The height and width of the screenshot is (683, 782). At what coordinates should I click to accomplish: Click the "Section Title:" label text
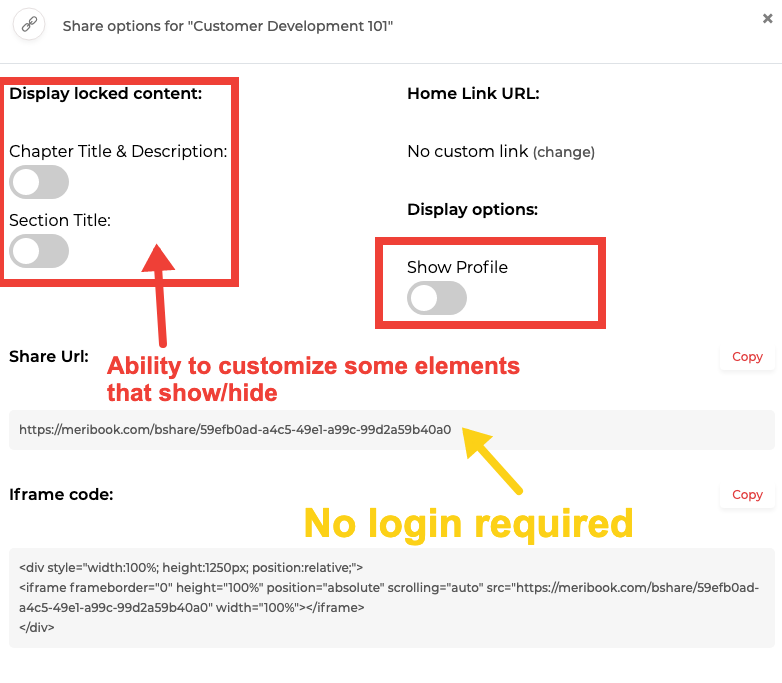pyautogui.click(x=60, y=220)
